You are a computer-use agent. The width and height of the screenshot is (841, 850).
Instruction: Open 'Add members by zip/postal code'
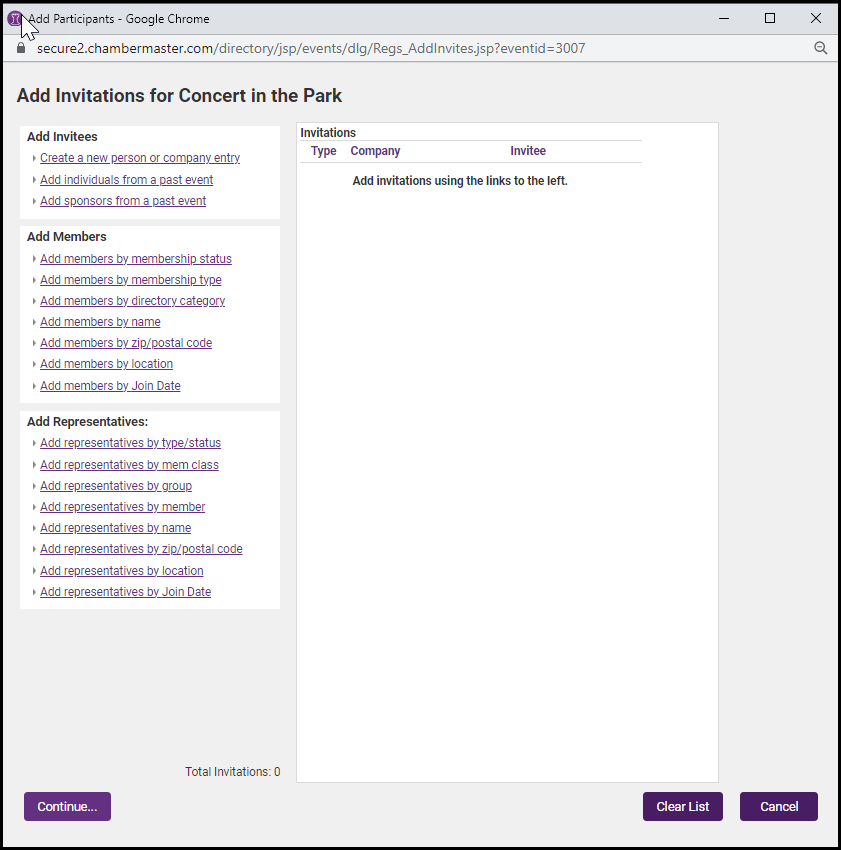(x=126, y=343)
